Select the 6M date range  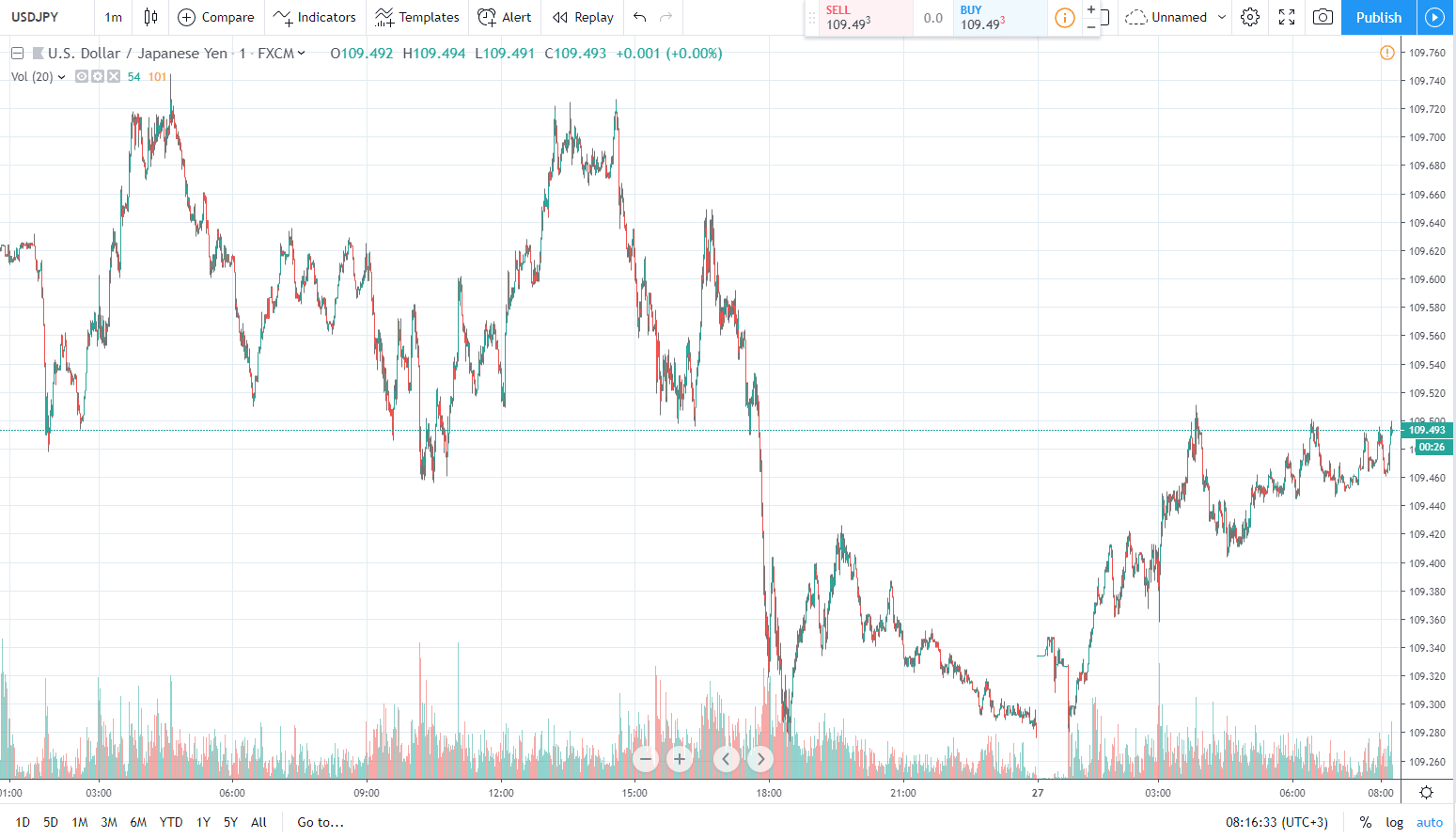138,822
